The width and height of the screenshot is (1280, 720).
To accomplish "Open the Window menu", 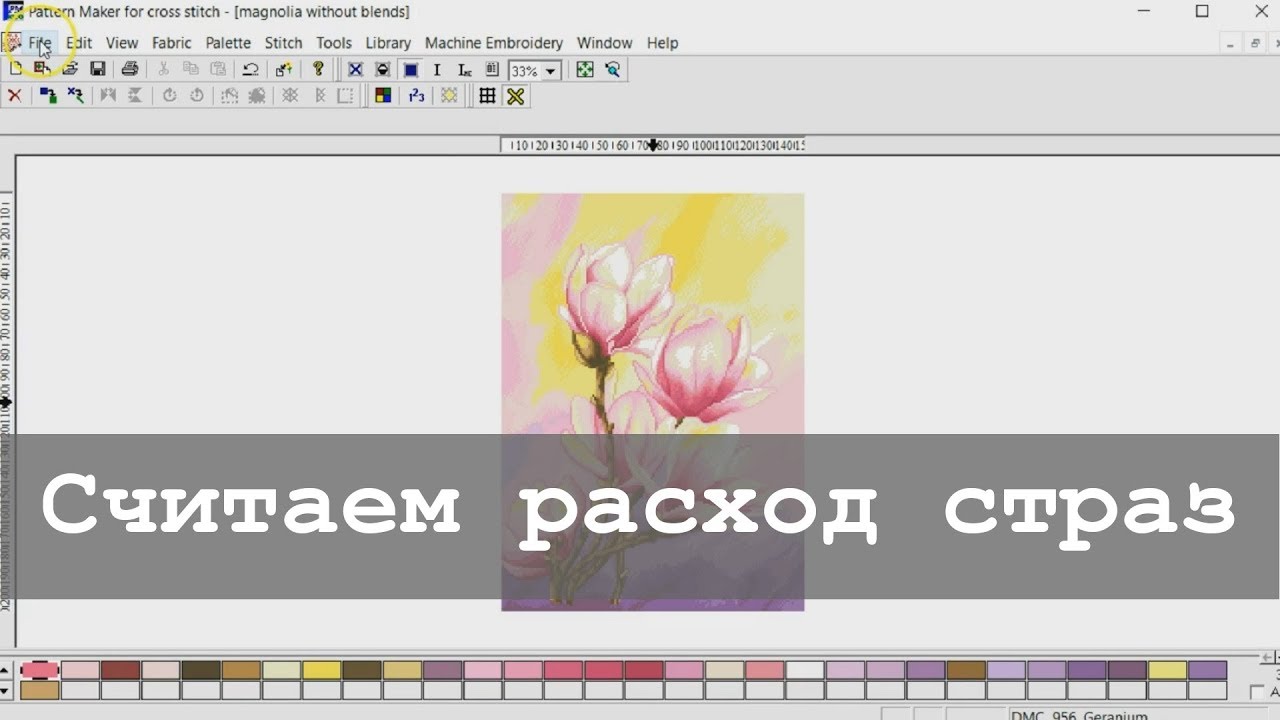I will click(x=605, y=43).
